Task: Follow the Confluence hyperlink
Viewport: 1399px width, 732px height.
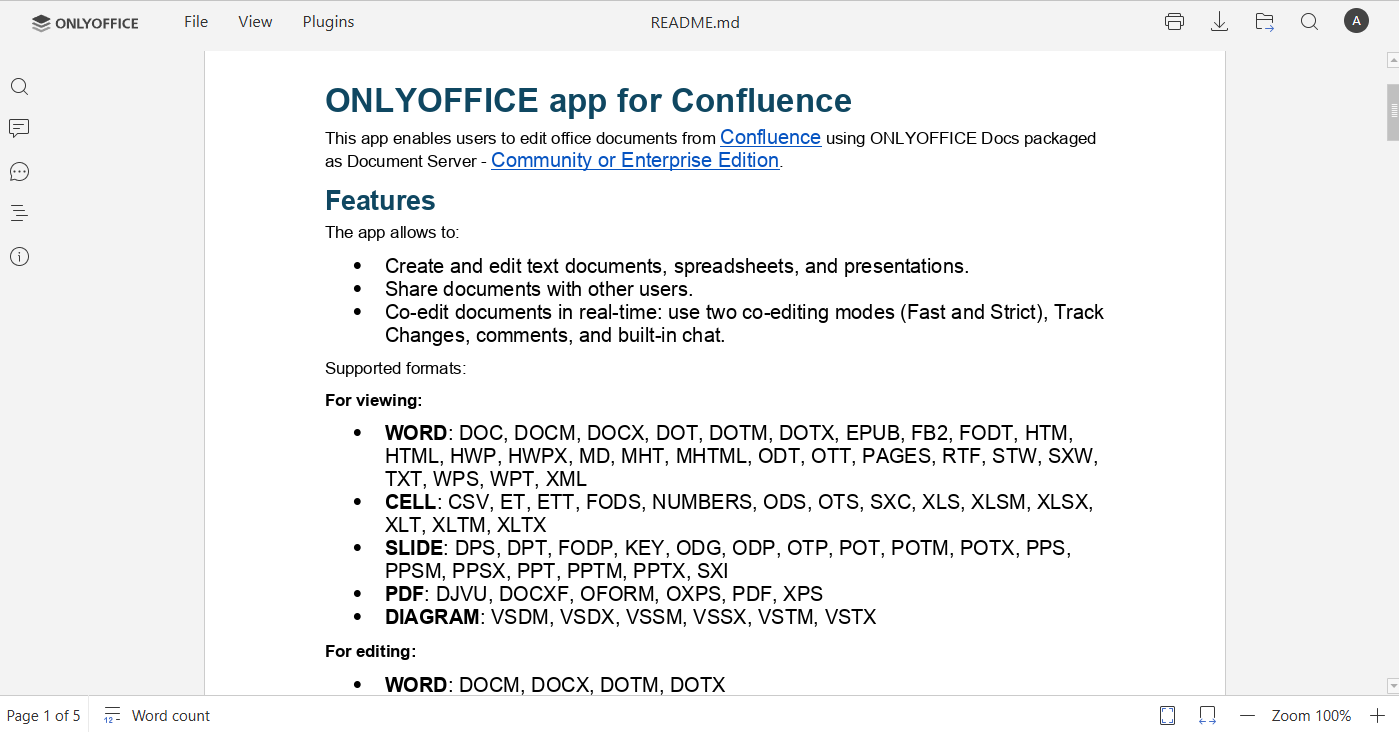Action: tap(770, 137)
